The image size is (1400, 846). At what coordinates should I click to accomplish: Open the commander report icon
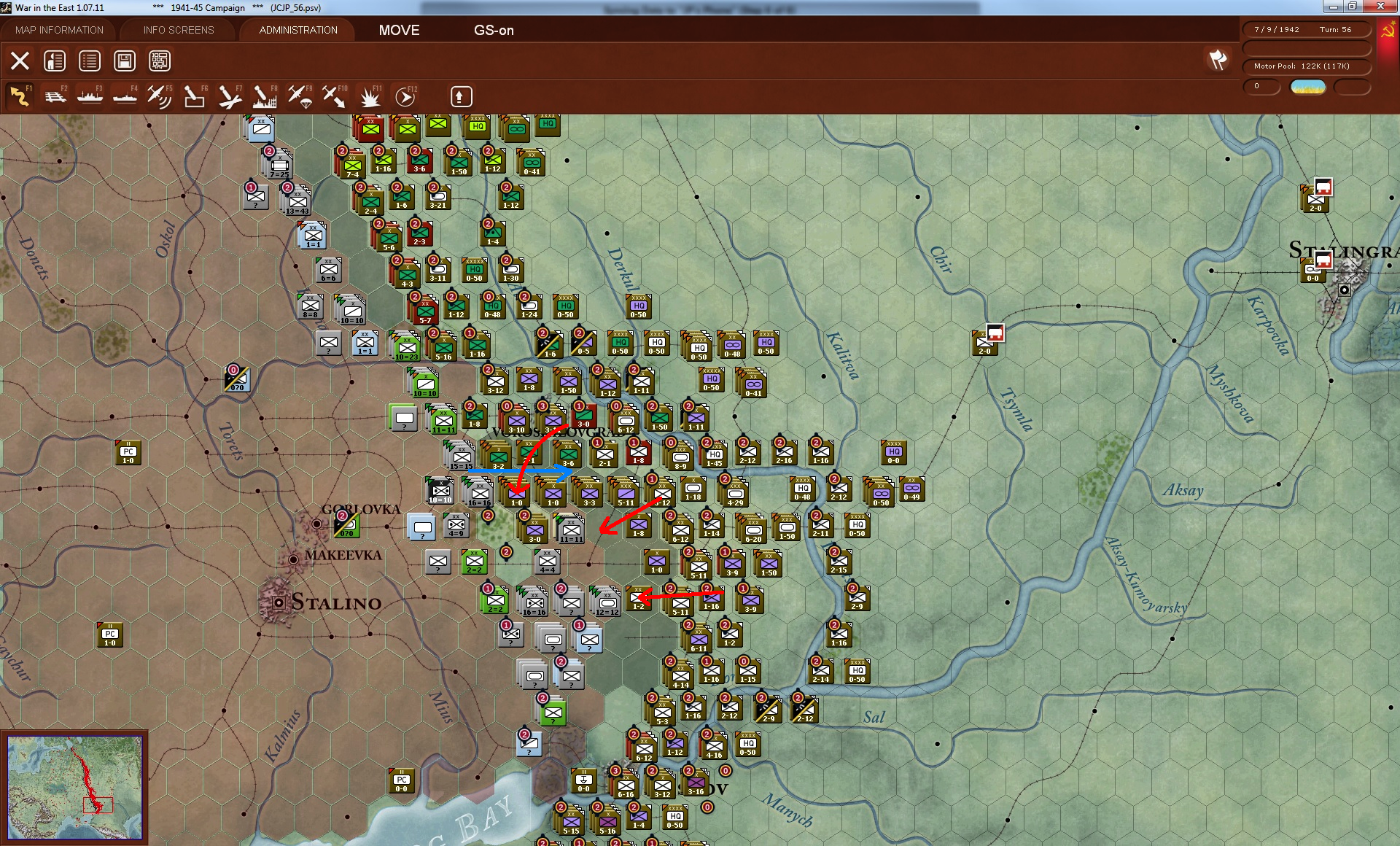[x=55, y=61]
